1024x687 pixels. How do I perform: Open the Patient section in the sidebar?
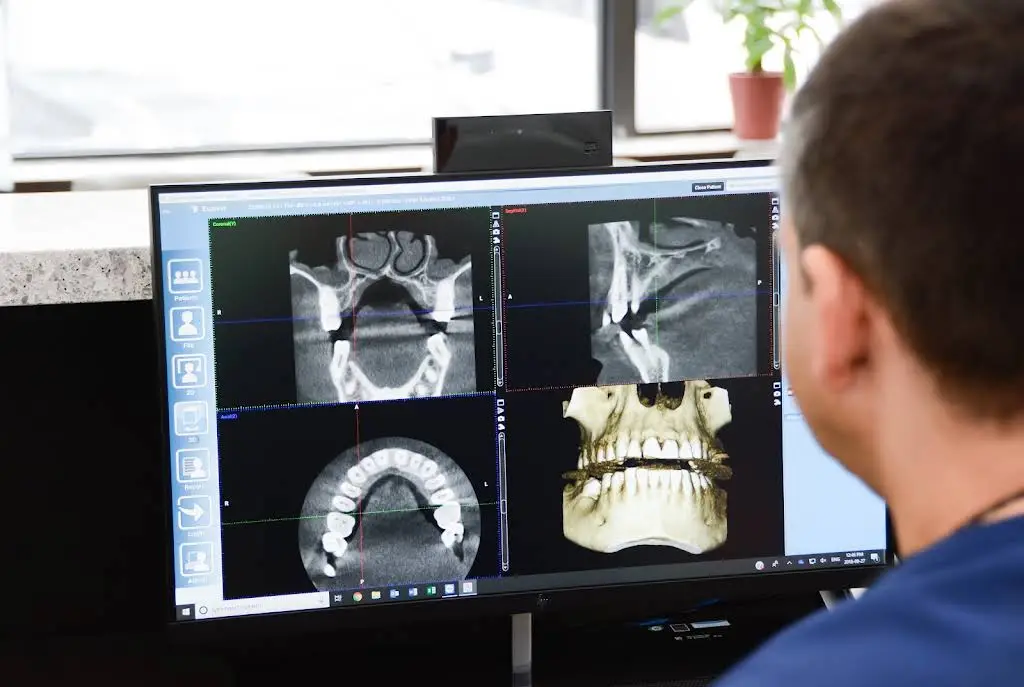click(x=186, y=278)
